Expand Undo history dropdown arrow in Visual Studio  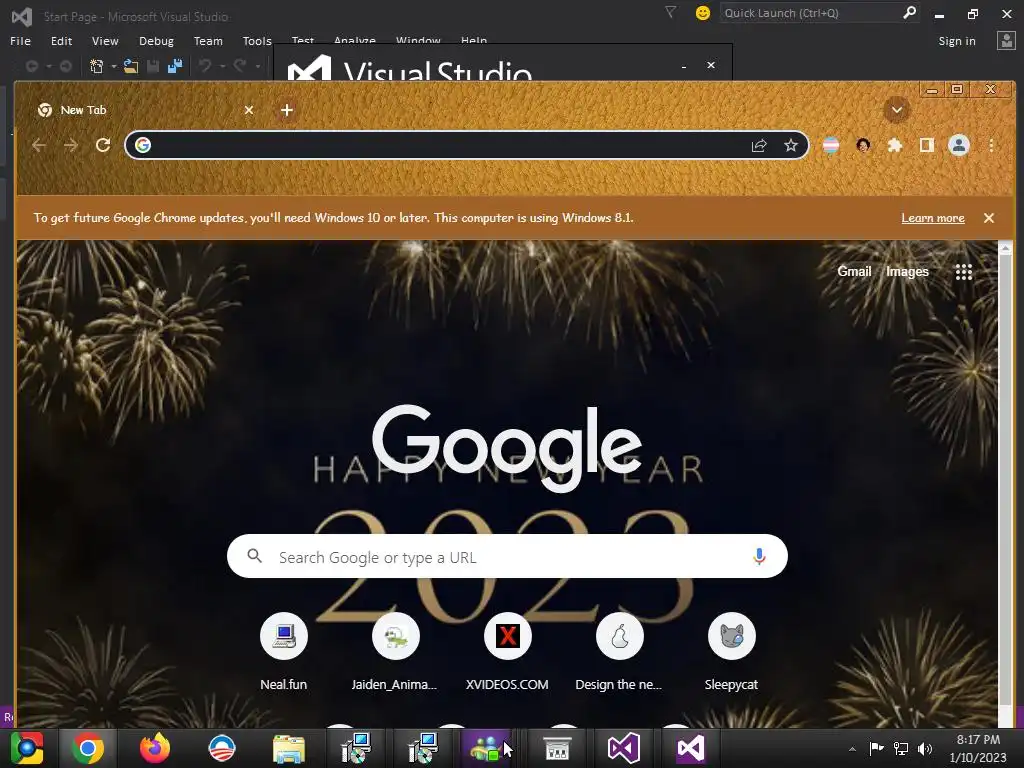point(222,67)
